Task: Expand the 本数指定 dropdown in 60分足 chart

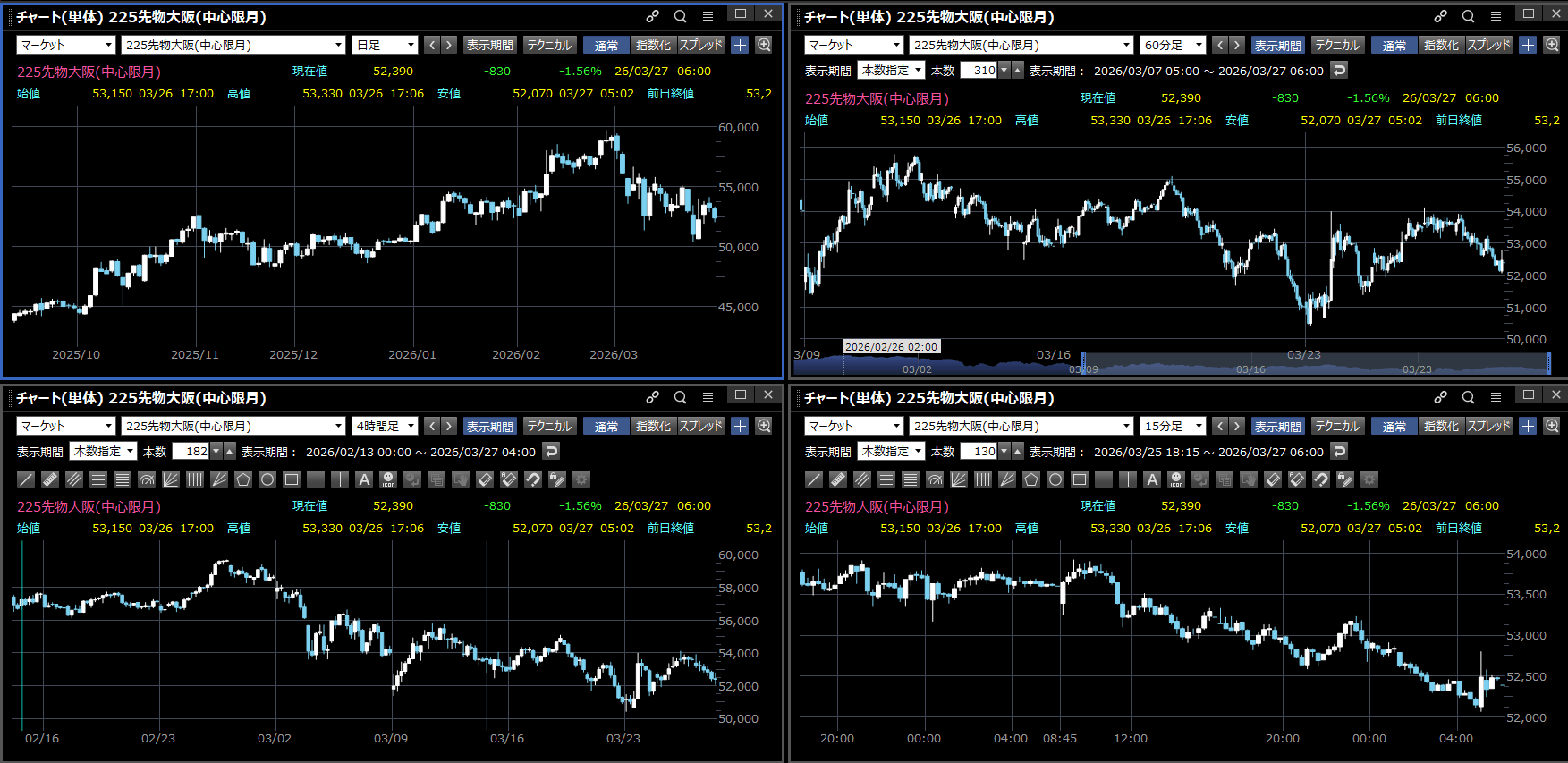Action: [891, 70]
